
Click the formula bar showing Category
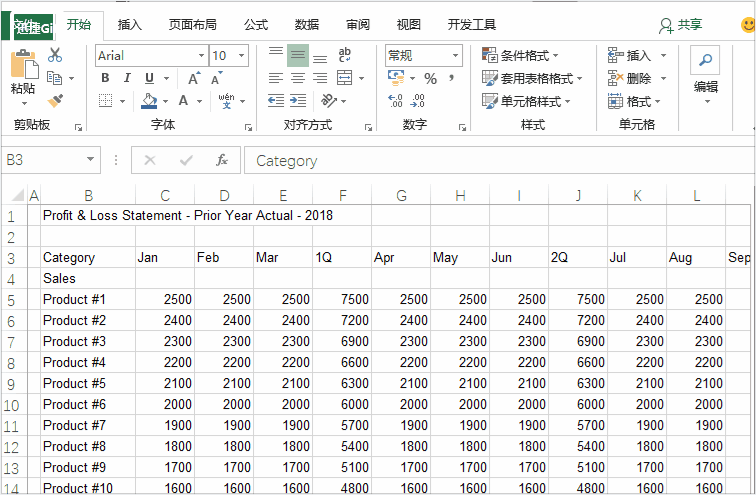tap(499, 160)
